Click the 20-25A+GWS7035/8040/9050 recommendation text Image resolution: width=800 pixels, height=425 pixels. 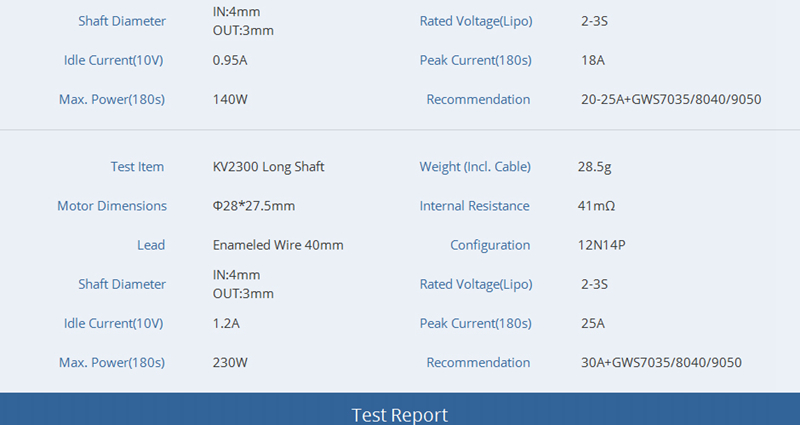coord(671,99)
